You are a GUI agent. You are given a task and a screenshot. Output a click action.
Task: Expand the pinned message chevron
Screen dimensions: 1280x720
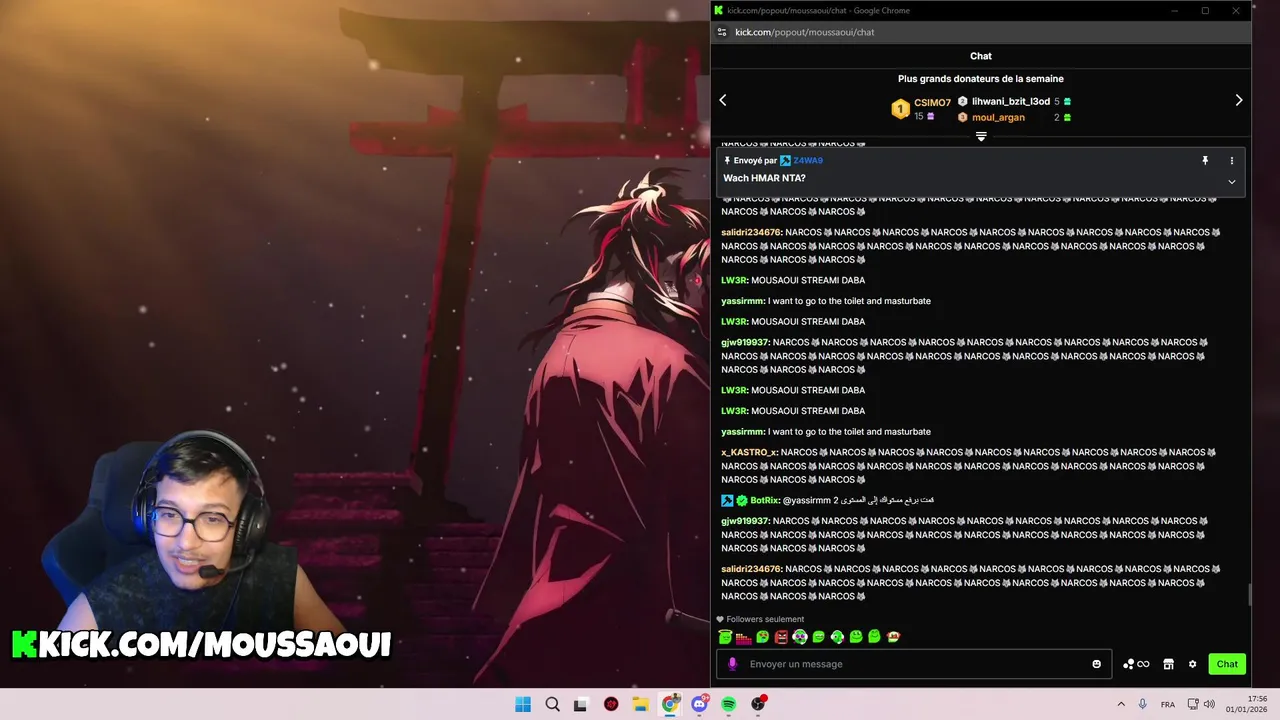[x=1232, y=182]
